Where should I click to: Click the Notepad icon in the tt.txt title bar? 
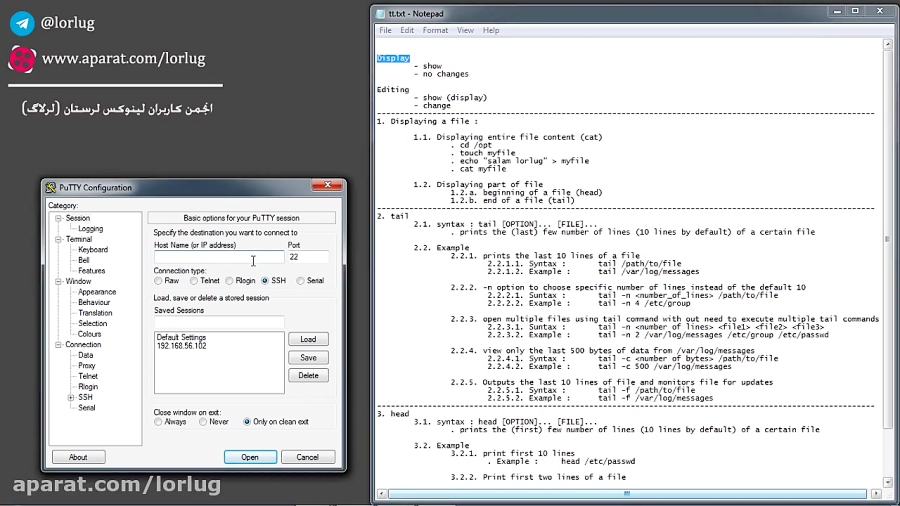click(381, 14)
